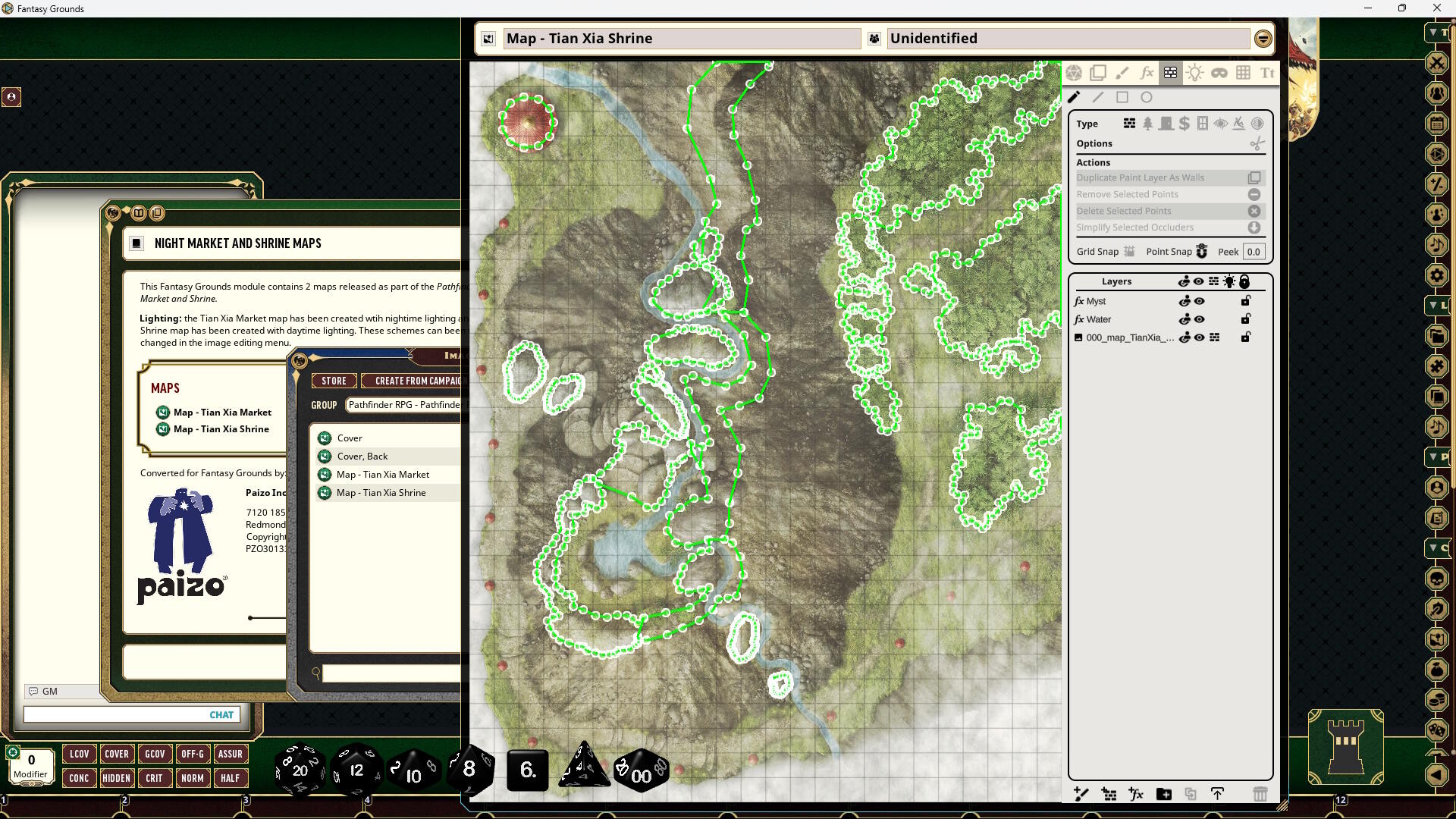1456x819 pixels.
Task: Add a new occluder wall layer
Action: coord(1109,794)
